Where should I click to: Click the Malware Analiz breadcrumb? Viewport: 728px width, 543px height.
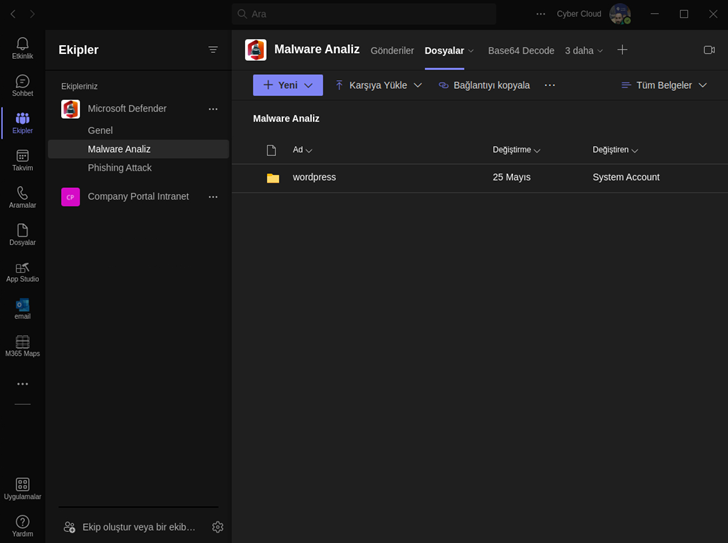coord(286,119)
